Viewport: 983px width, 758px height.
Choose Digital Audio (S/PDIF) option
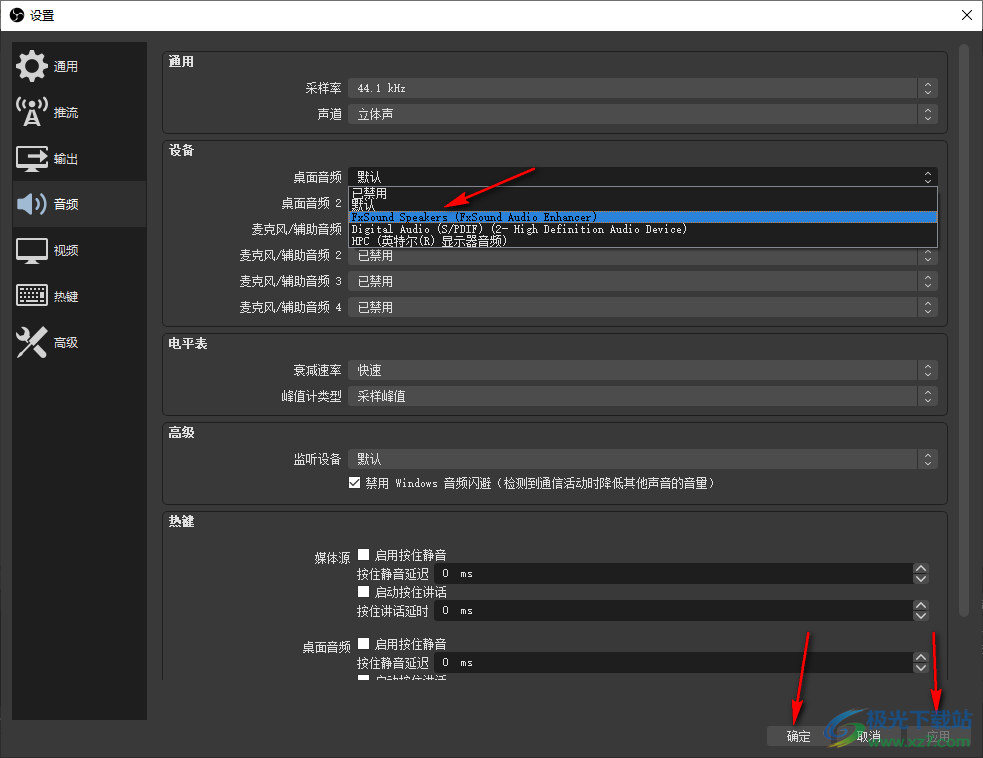point(643,229)
